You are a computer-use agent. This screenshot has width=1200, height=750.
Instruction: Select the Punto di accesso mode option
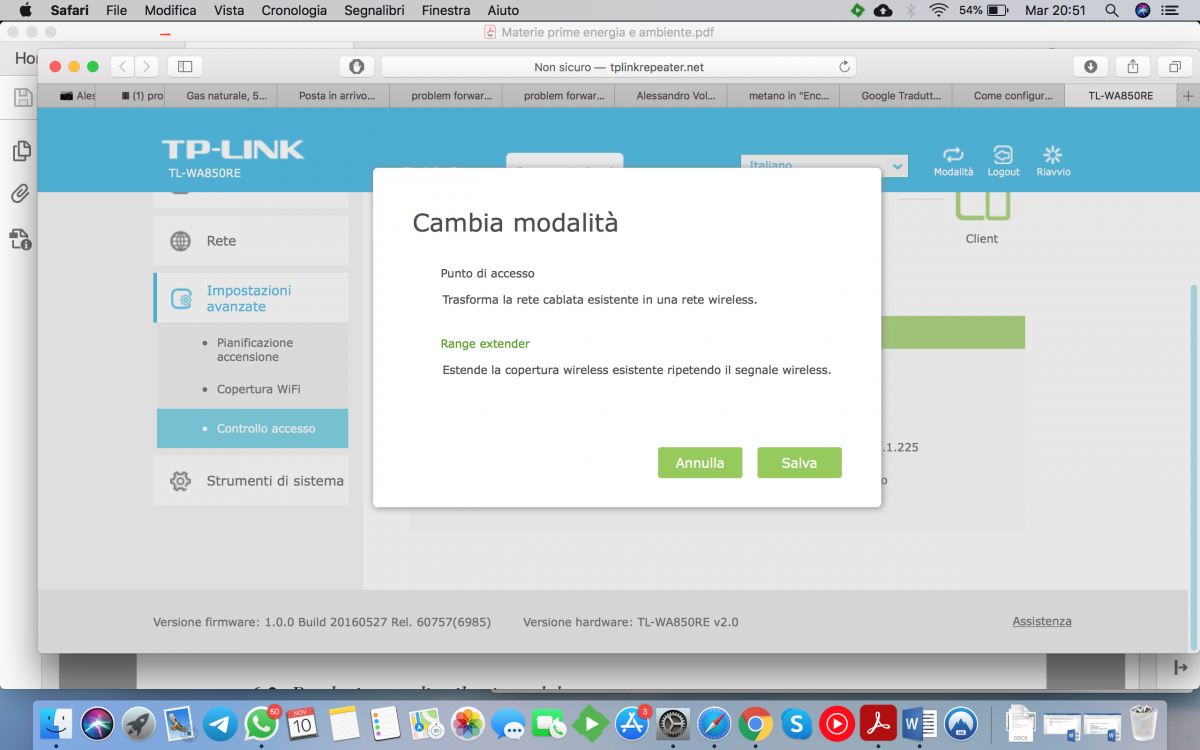click(x=488, y=273)
